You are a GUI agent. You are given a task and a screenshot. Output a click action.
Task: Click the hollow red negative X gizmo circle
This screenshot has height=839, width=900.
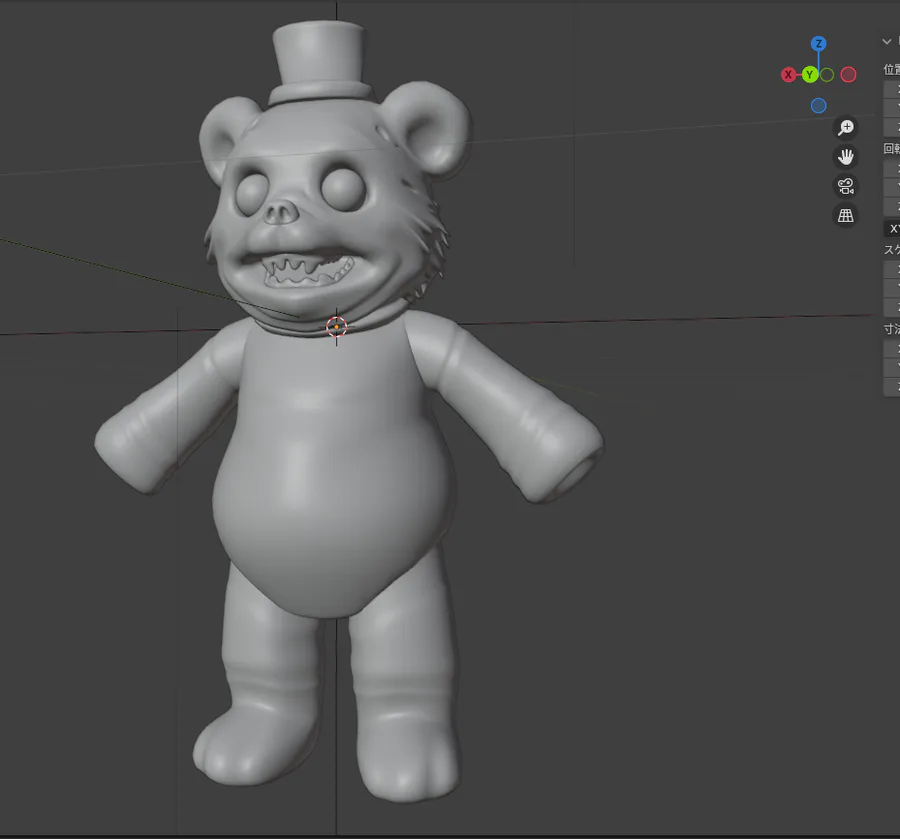[x=848, y=75]
